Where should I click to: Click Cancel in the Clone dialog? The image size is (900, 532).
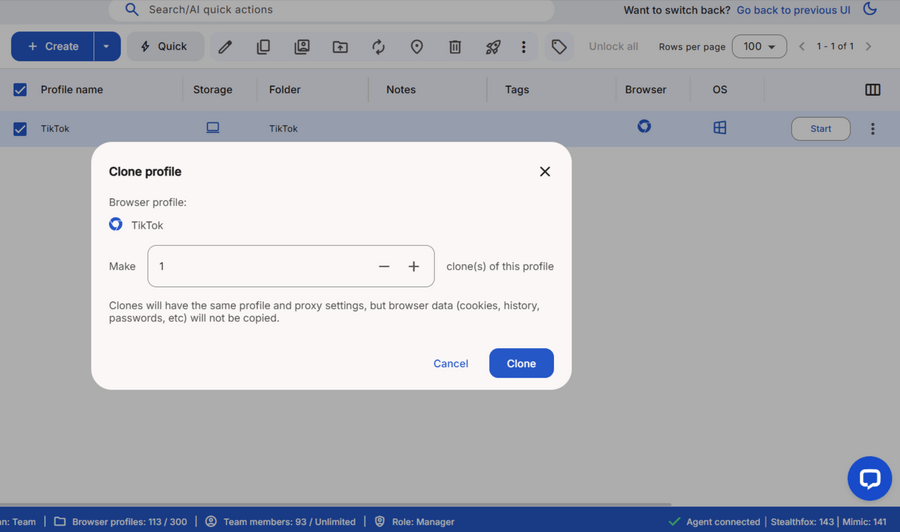click(x=450, y=363)
